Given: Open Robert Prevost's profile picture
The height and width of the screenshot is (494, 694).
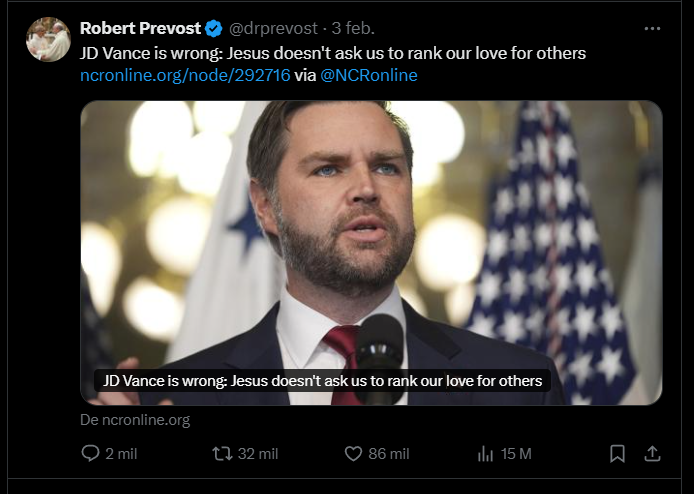Looking at the screenshot, I should point(48,39).
